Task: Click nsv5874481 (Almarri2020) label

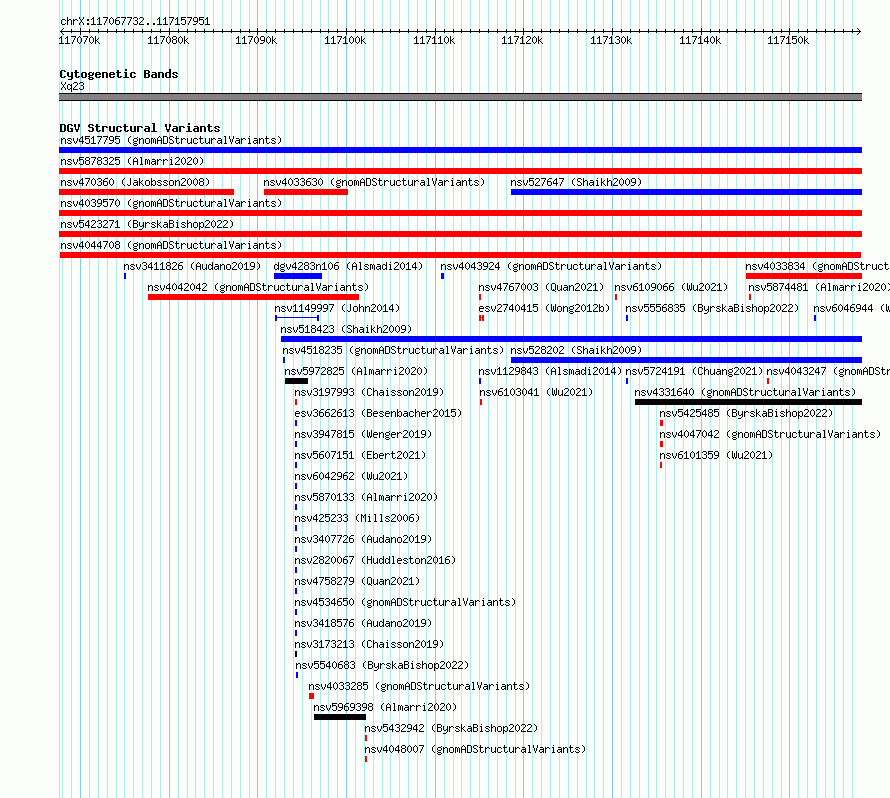Action: 818,287
